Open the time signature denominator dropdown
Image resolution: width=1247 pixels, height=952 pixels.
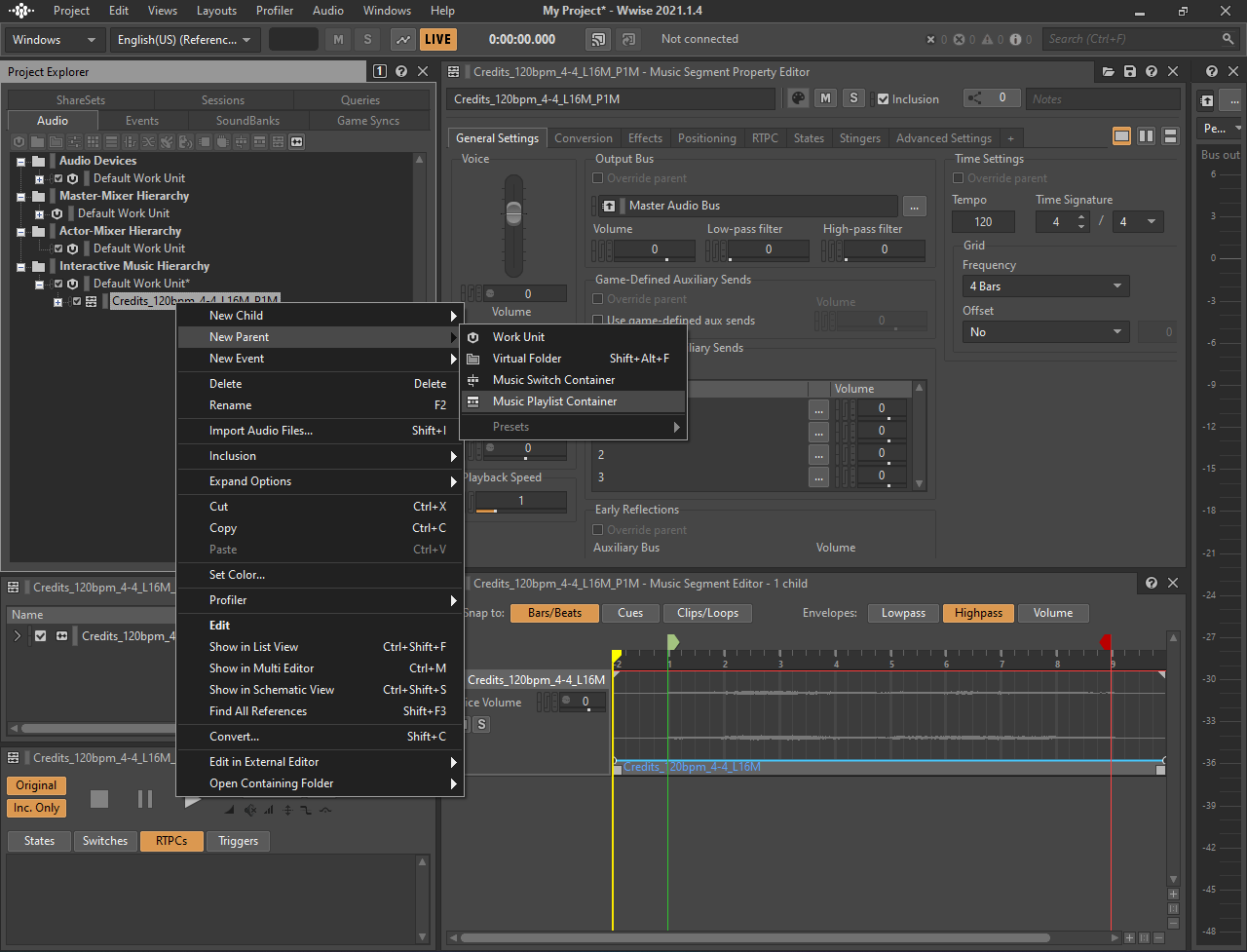(x=1137, y=222)
